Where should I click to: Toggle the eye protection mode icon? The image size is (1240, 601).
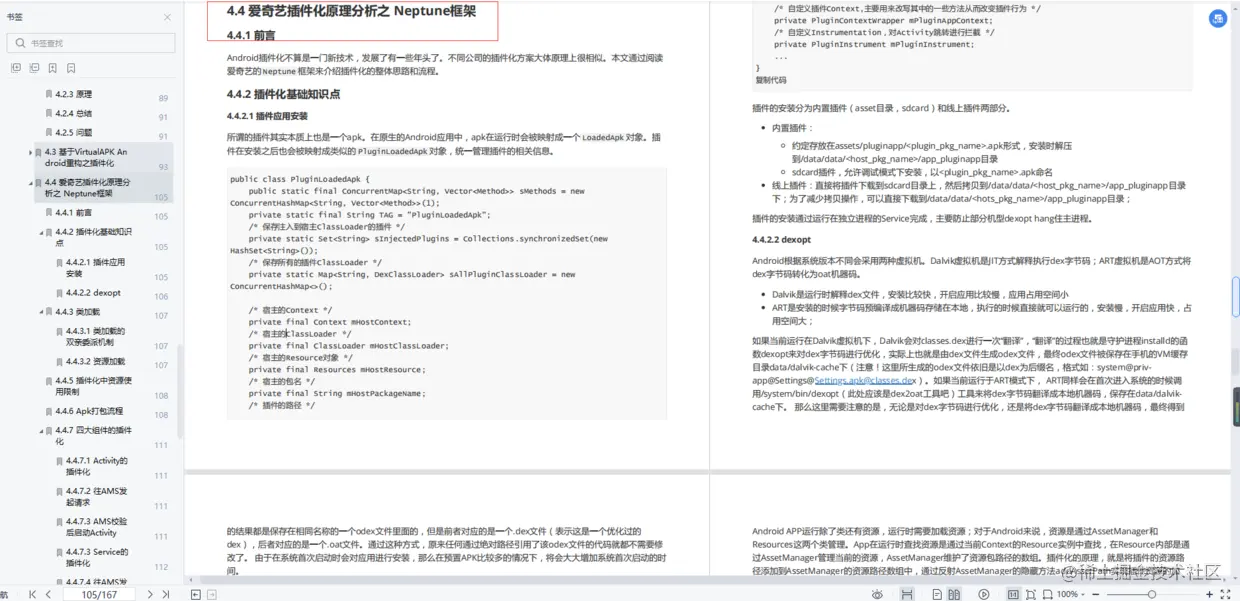[x=877, y=594]
